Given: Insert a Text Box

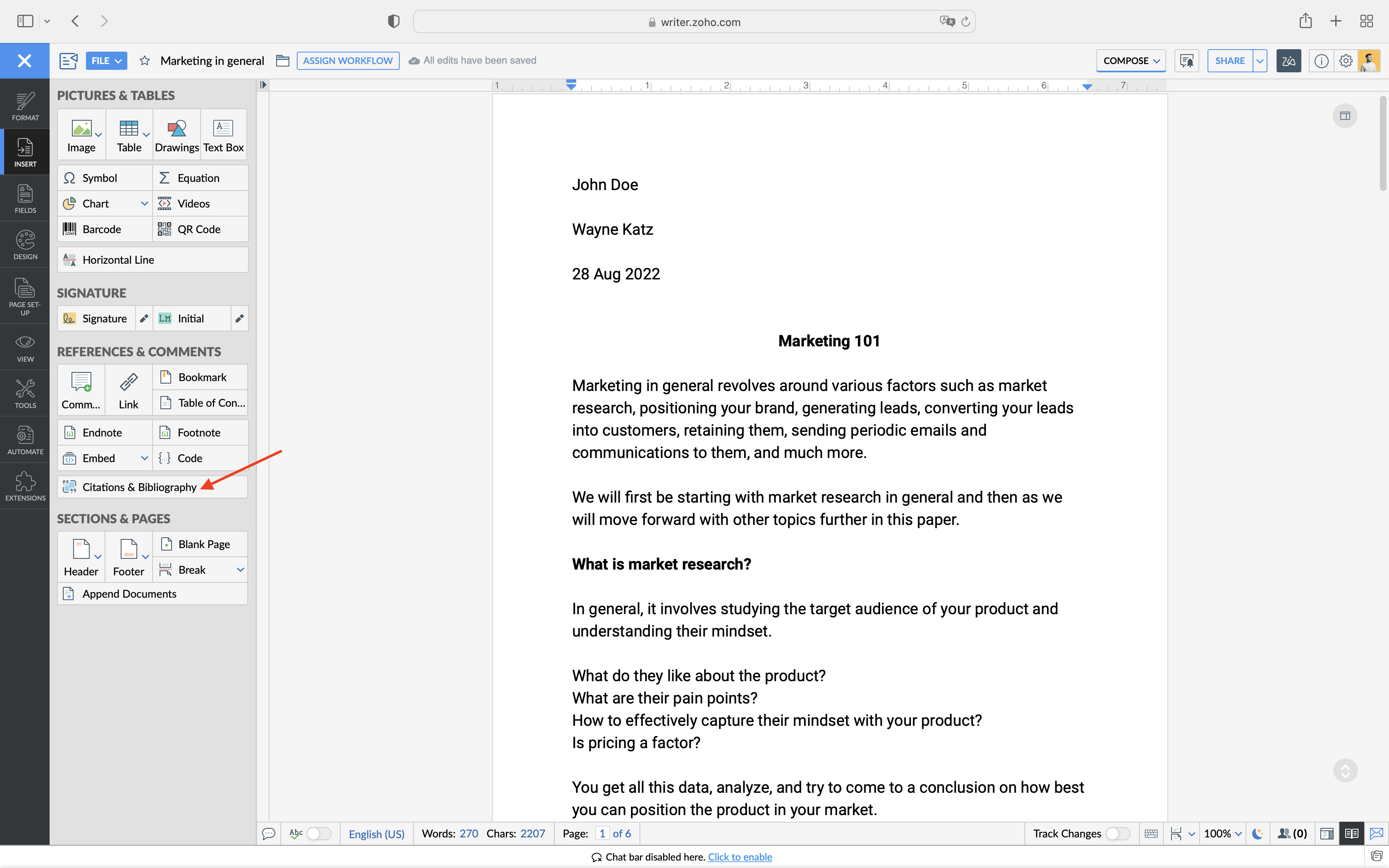Looking at the screenshot, I should click(223, 135).
